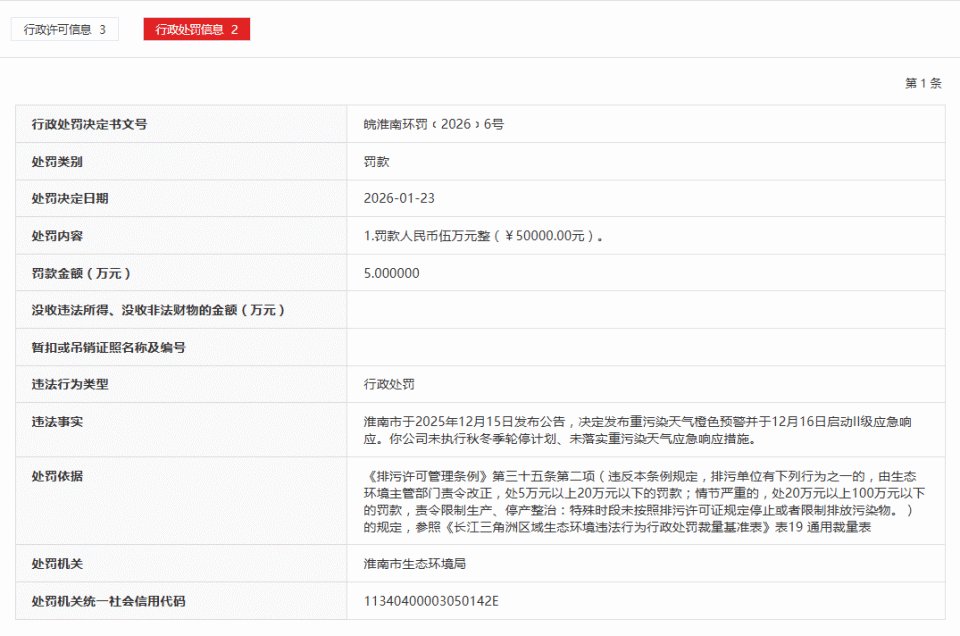Click the 处罚决定日期 label
The image size is (960, 636).
pos(70,198)
